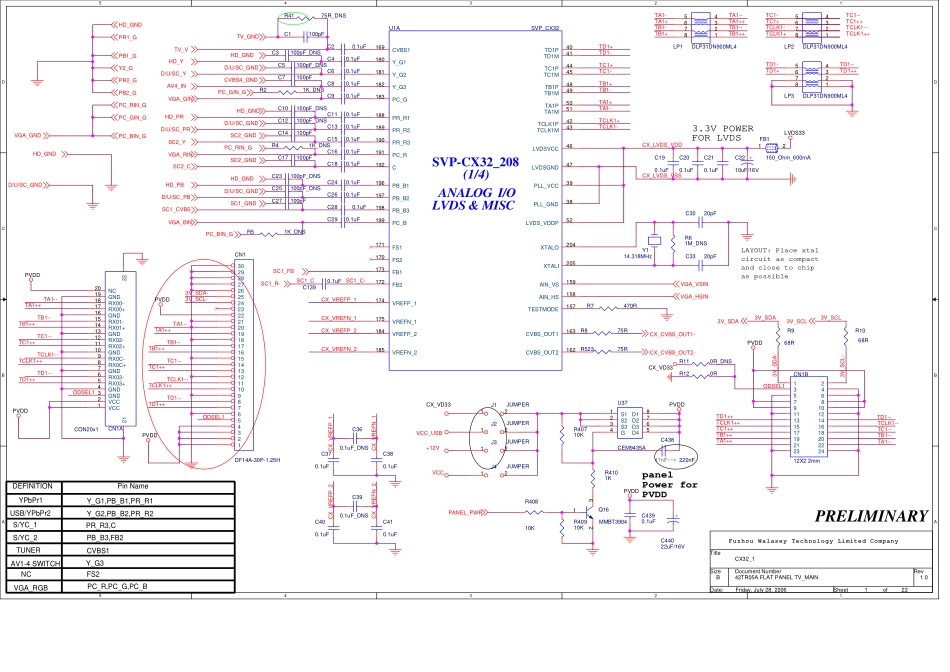
Task: Click the "VGA_HSIN" net label
Action: coord(694,297)
